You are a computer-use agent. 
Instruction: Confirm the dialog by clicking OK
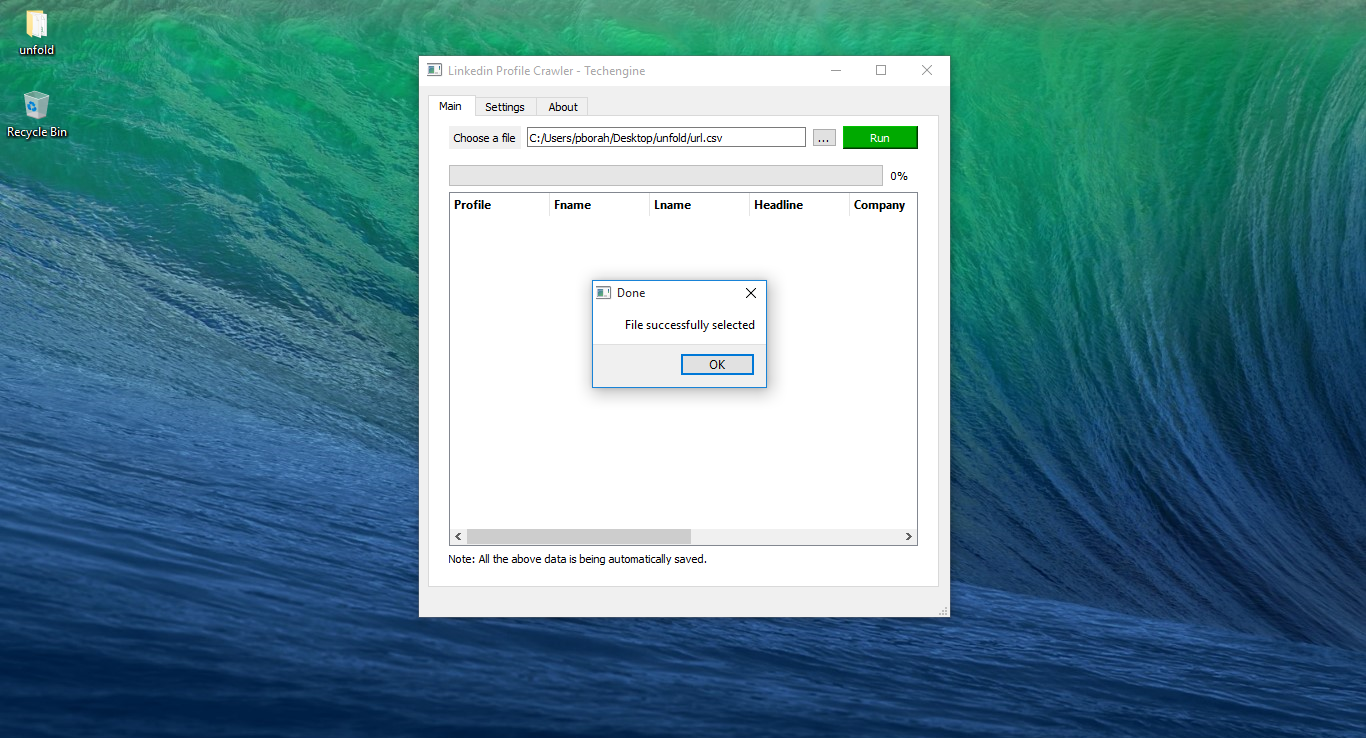click(x=717, y=365)
